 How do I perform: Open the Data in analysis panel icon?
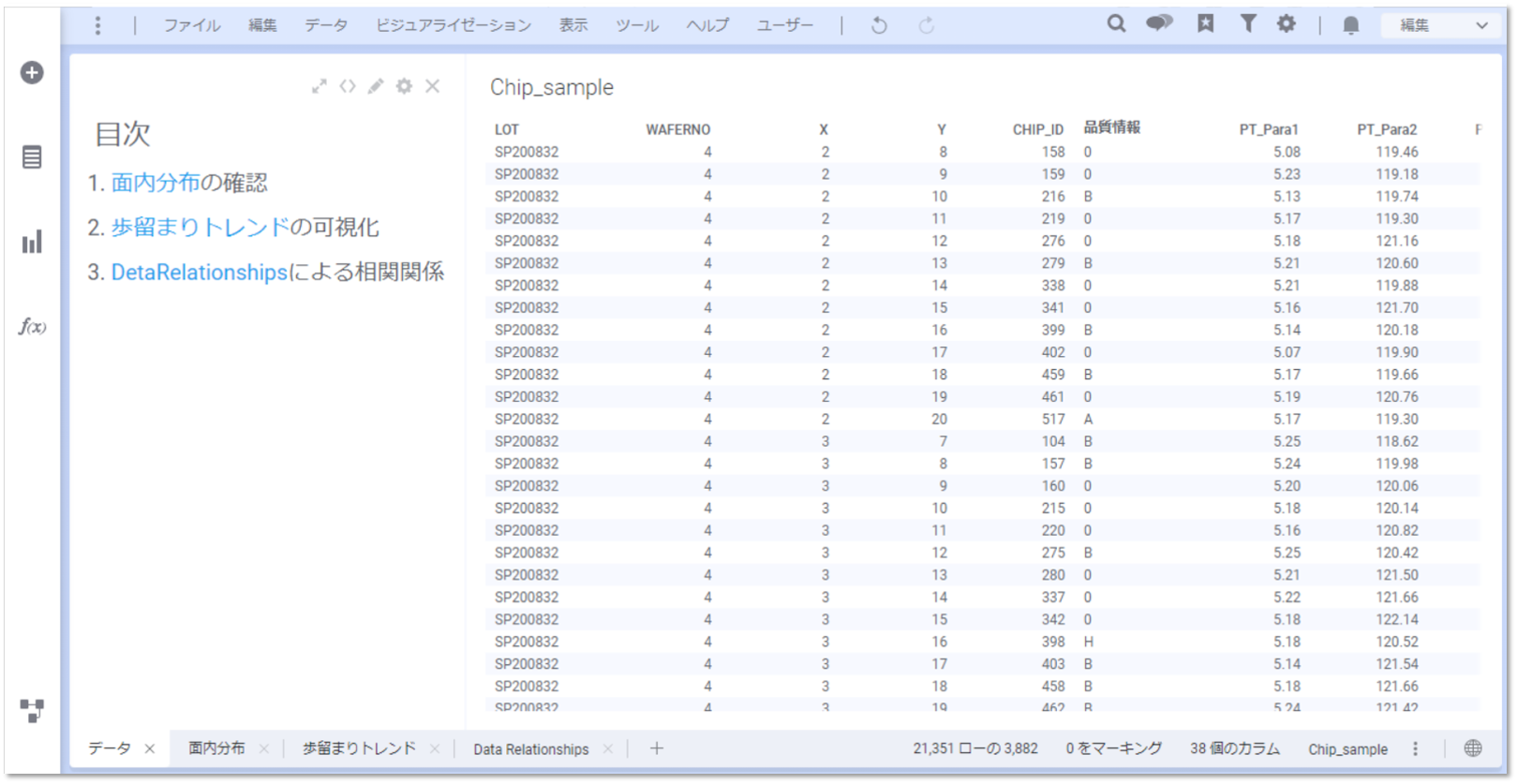(32, 157)
